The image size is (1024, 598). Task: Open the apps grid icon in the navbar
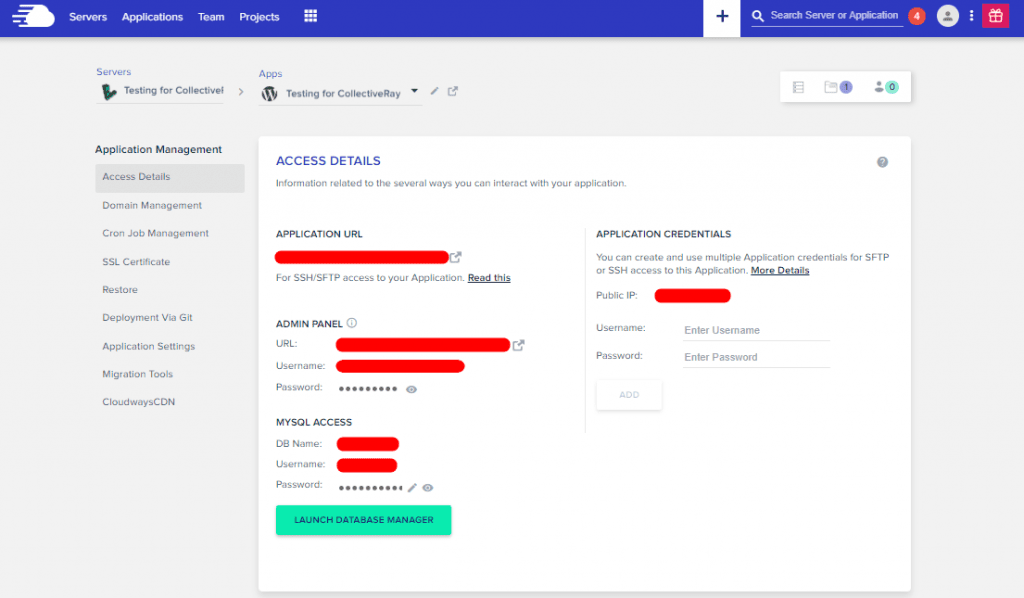point(310,16)
